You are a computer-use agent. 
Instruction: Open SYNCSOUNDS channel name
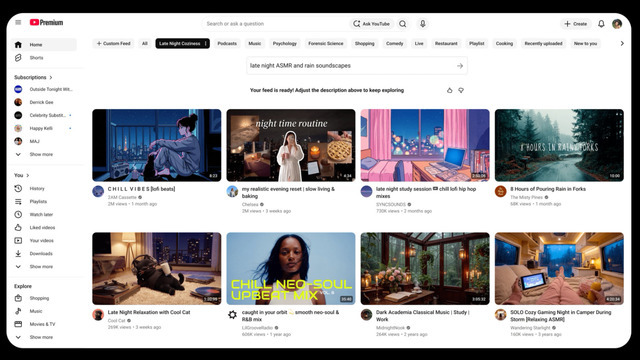[x=391, y=204]
